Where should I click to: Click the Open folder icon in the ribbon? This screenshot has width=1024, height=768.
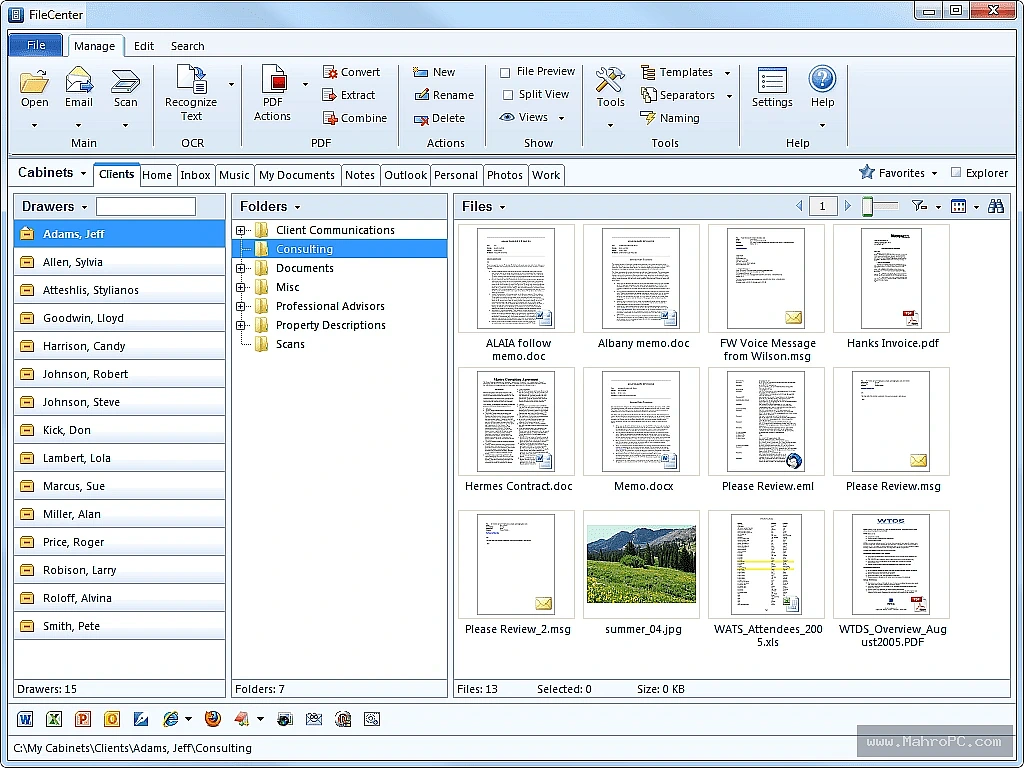click(34, 81)
